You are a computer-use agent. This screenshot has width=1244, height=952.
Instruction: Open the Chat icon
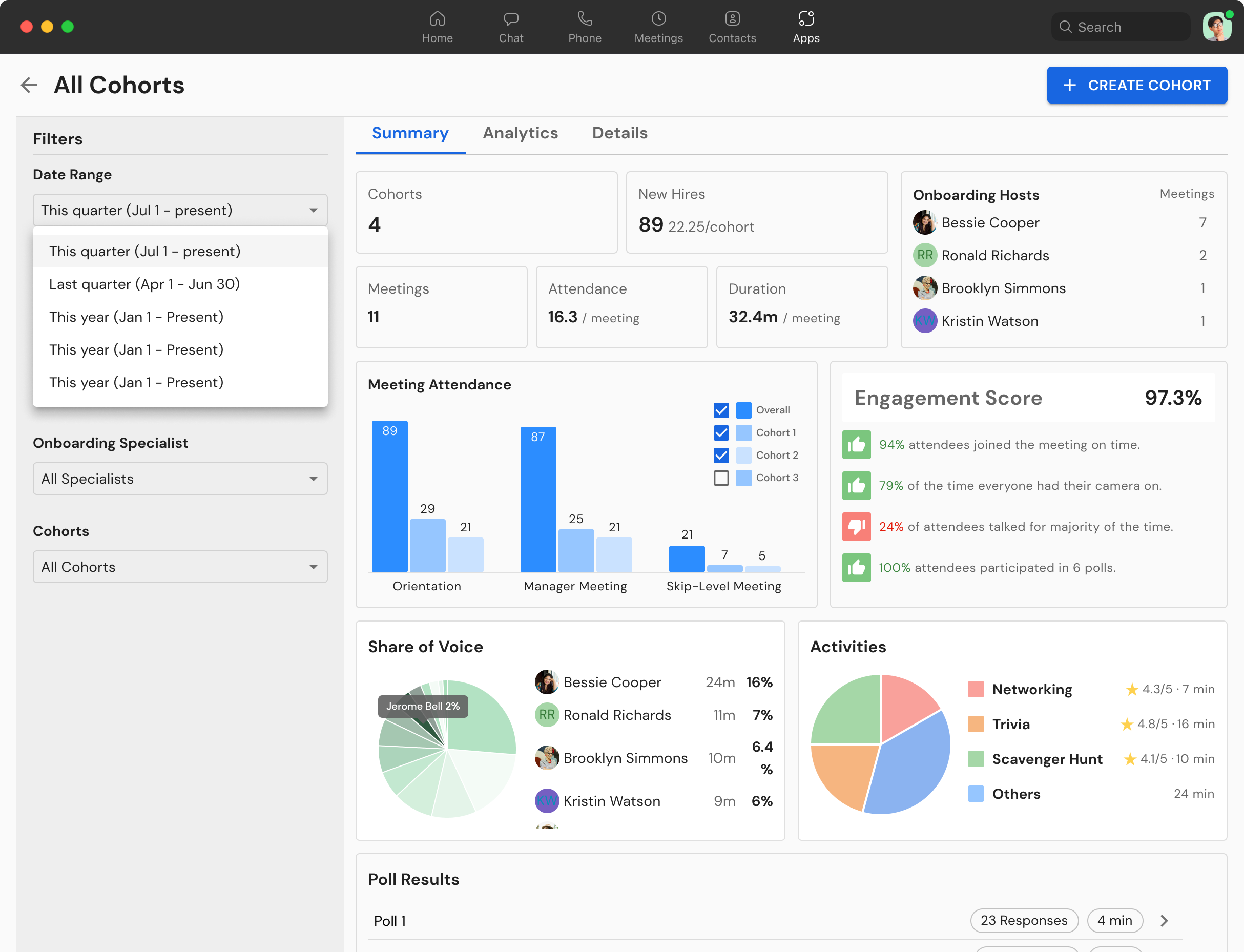(x=510, y=19)
